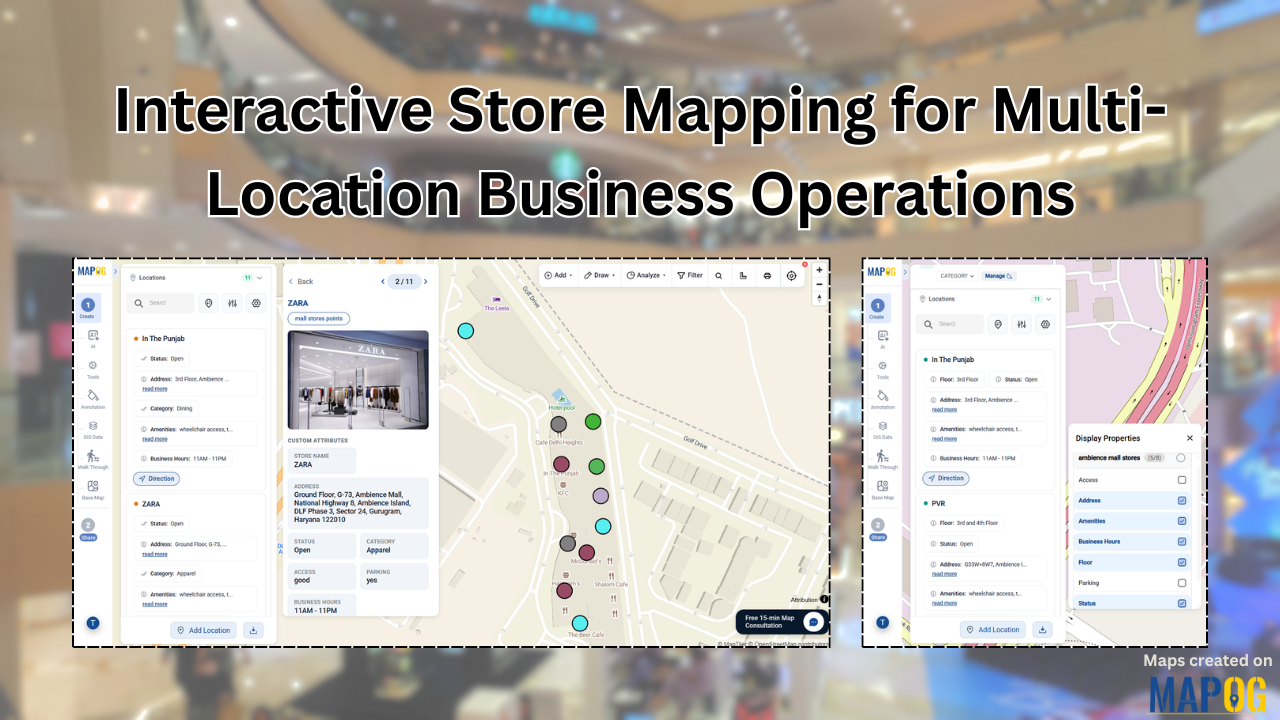Click Direction button in right screenshot panel
1280x720 pixels.
click(945, 479)
